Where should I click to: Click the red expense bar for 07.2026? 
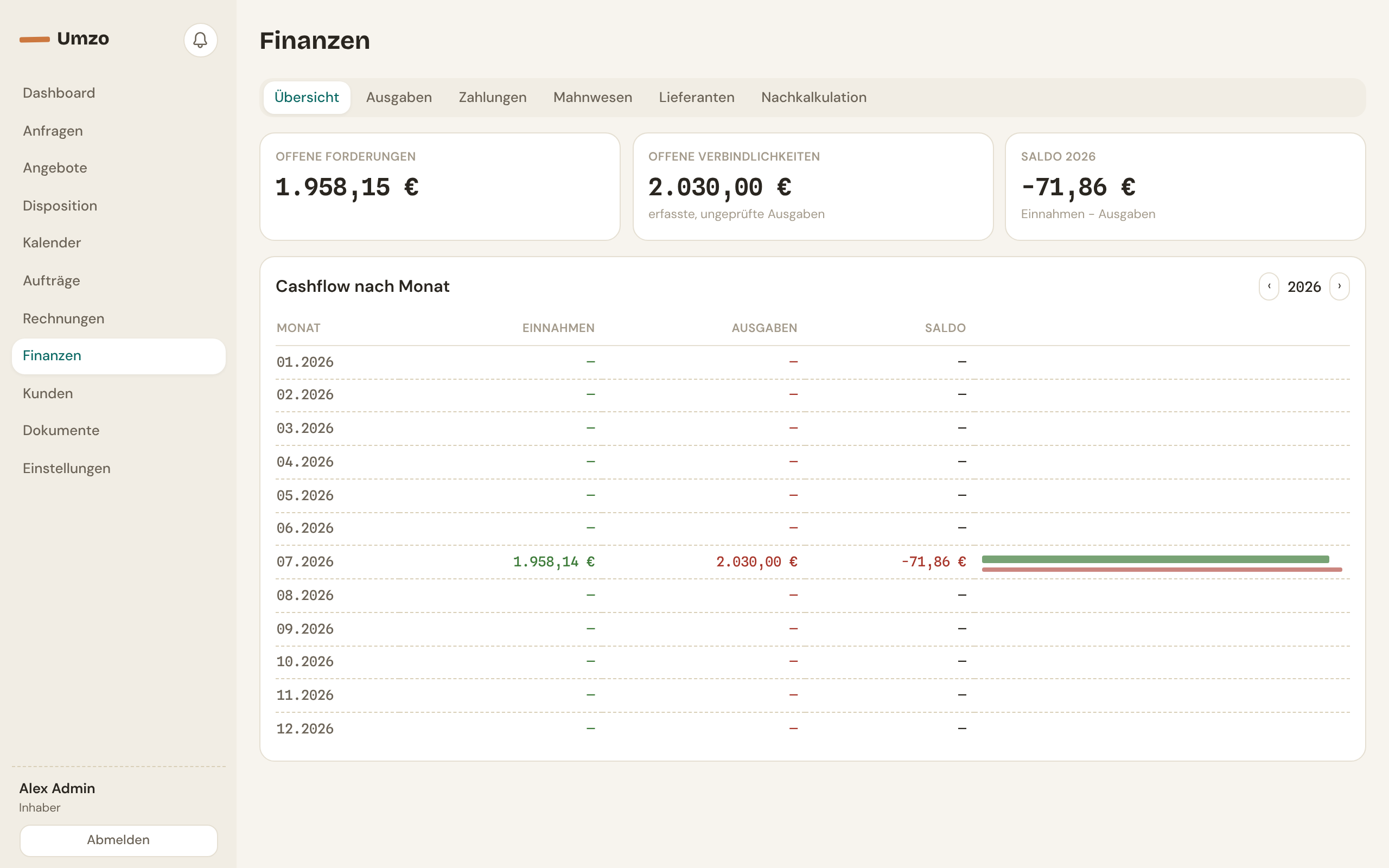point(1162,570)
